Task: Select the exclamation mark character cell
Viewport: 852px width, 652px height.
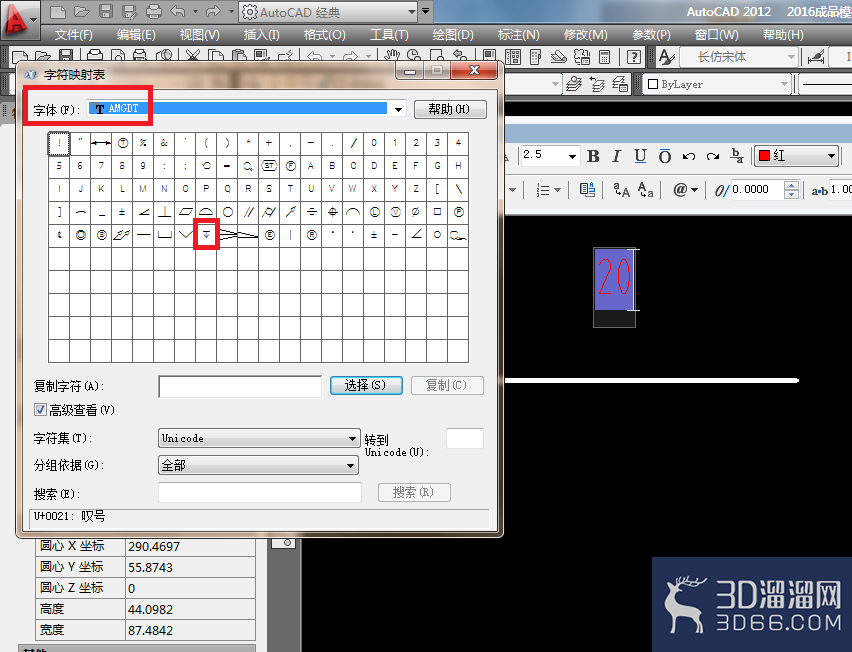Action: [x=59, y=143]
